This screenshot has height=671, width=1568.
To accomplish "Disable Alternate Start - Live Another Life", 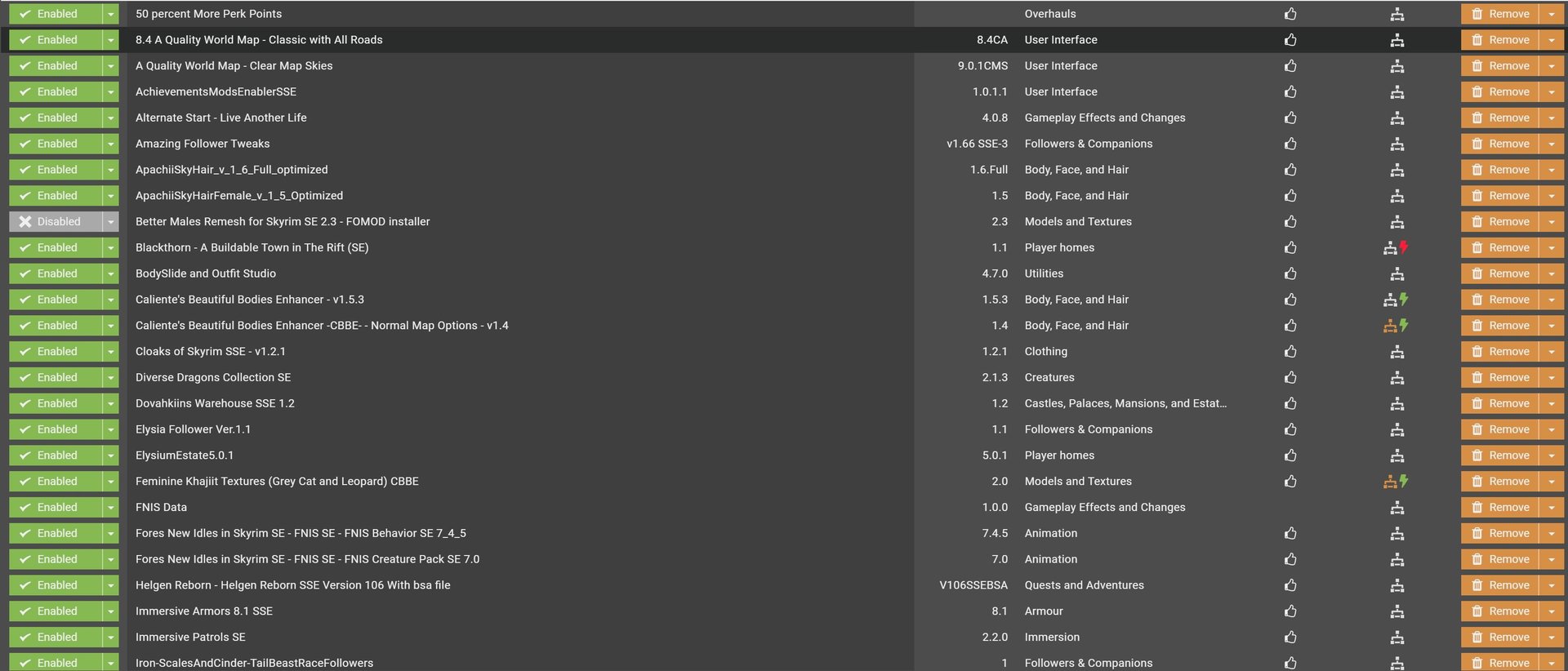I will point(56,118).
